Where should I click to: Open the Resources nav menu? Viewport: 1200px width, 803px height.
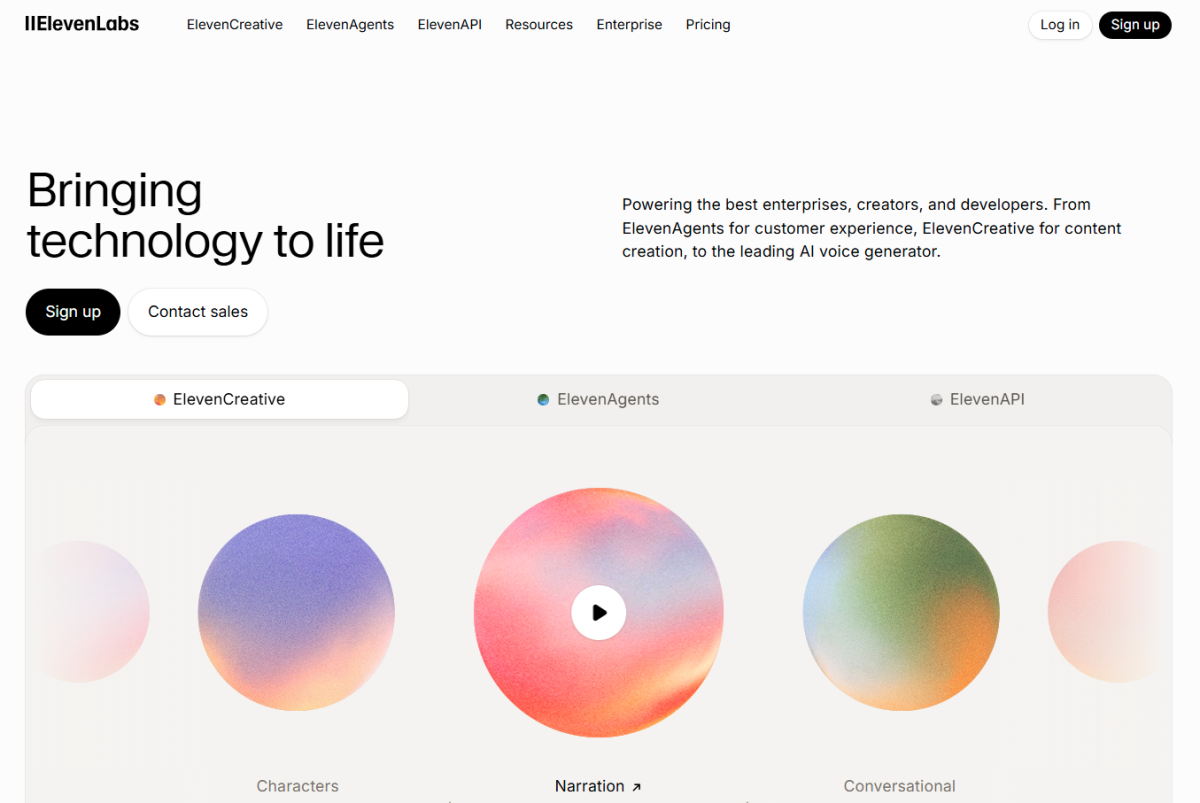click(x=539, y=24)
